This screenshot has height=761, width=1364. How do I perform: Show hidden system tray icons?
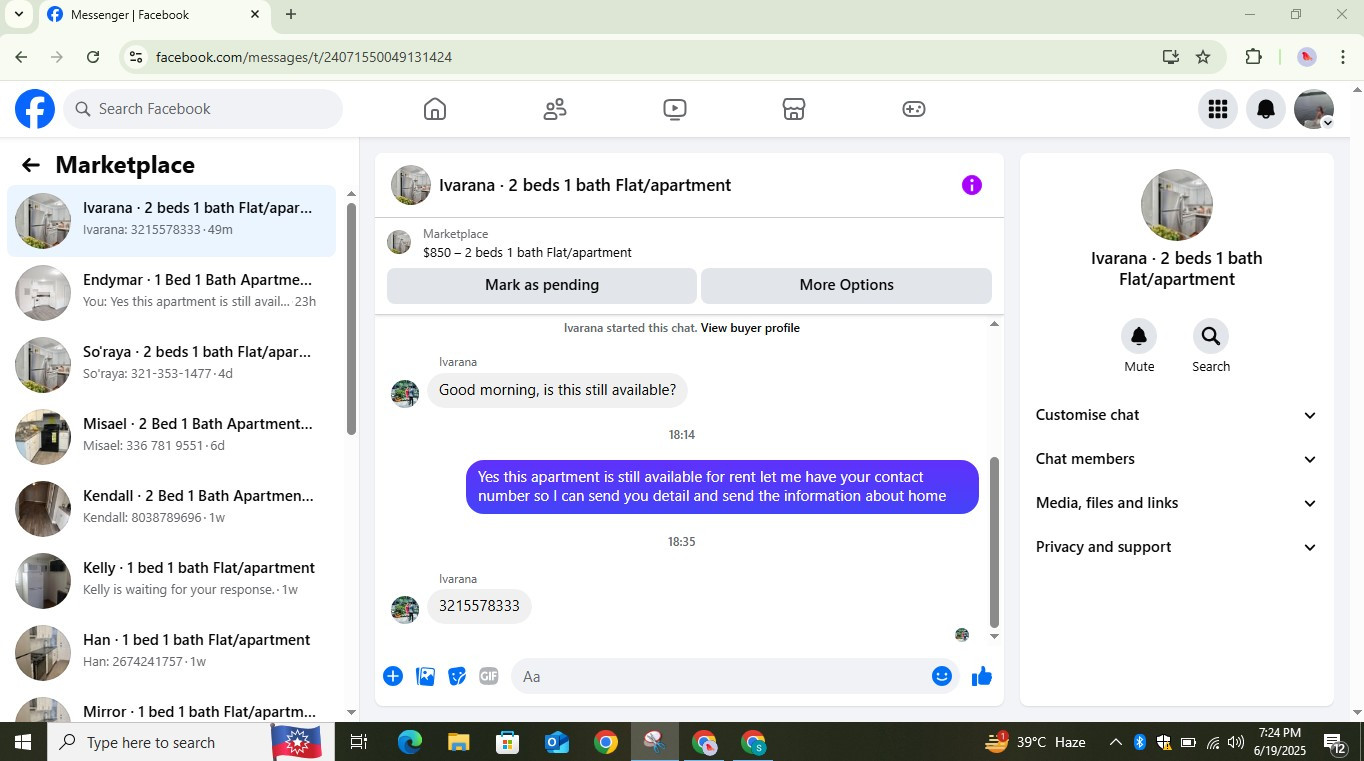click(x=1115, y=742)
